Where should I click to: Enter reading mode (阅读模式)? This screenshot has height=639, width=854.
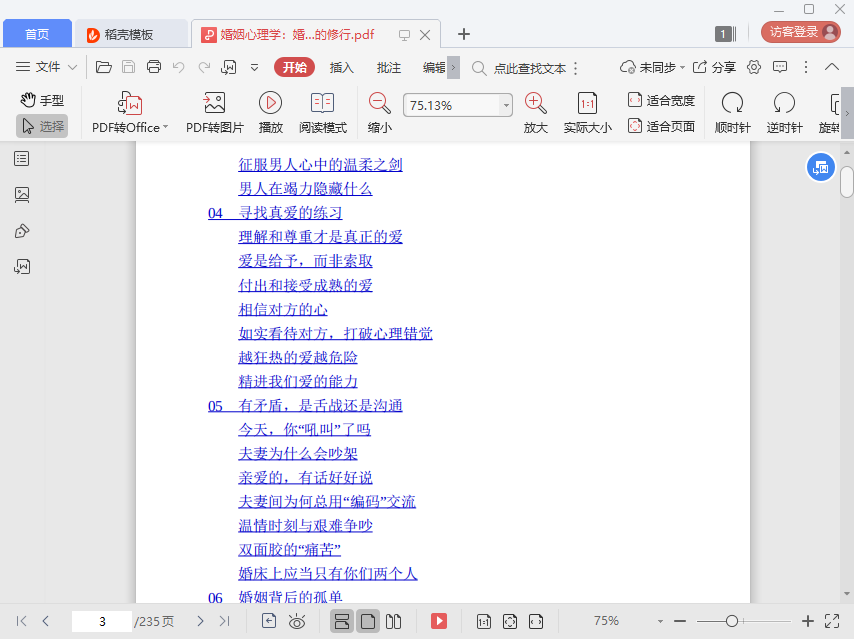click(x=322, y=113)
